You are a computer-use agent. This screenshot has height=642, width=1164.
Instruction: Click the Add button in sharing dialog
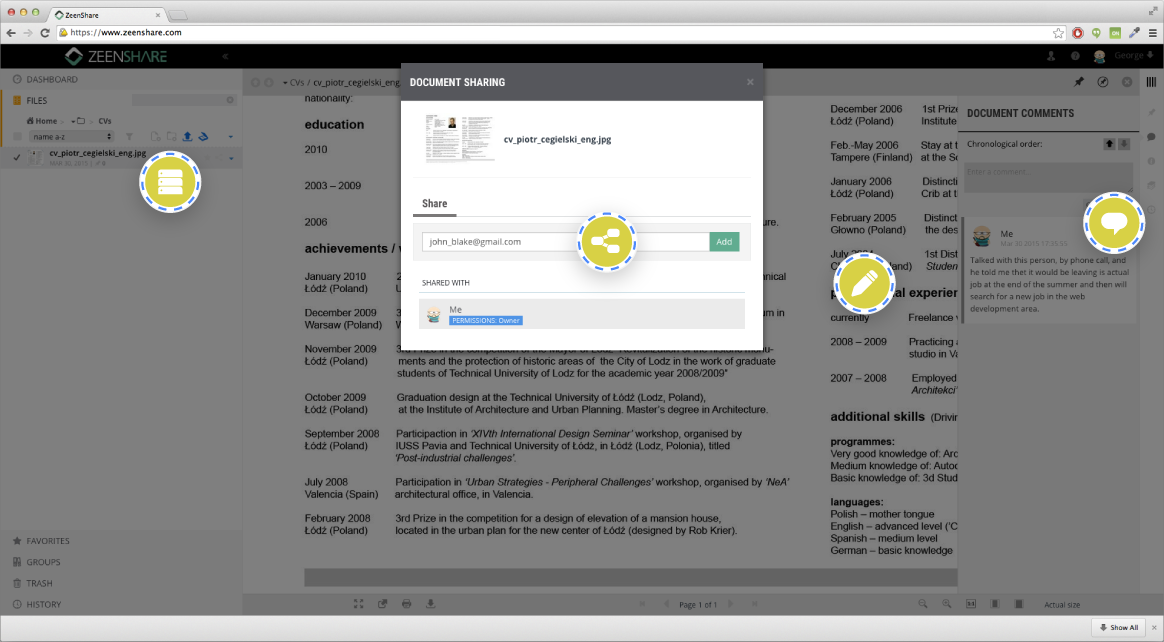coord(724,242)
